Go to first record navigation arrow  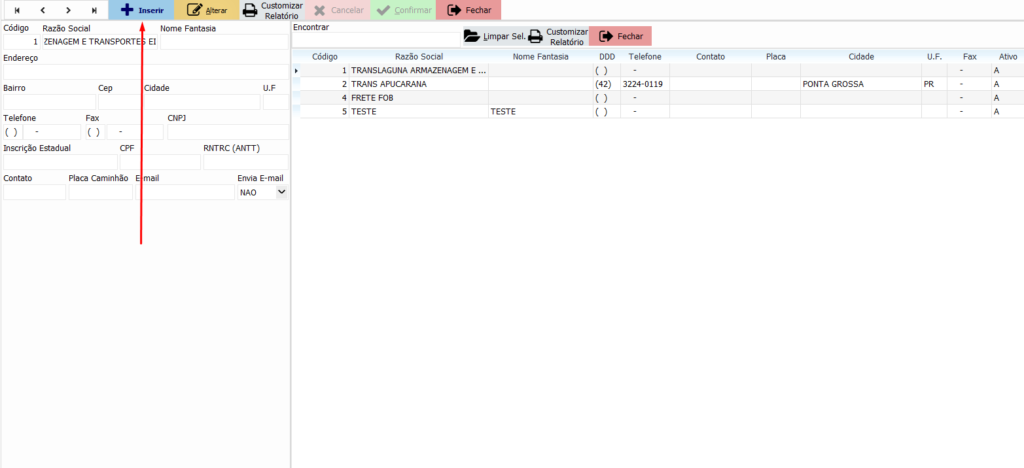(x=17, y=10)
